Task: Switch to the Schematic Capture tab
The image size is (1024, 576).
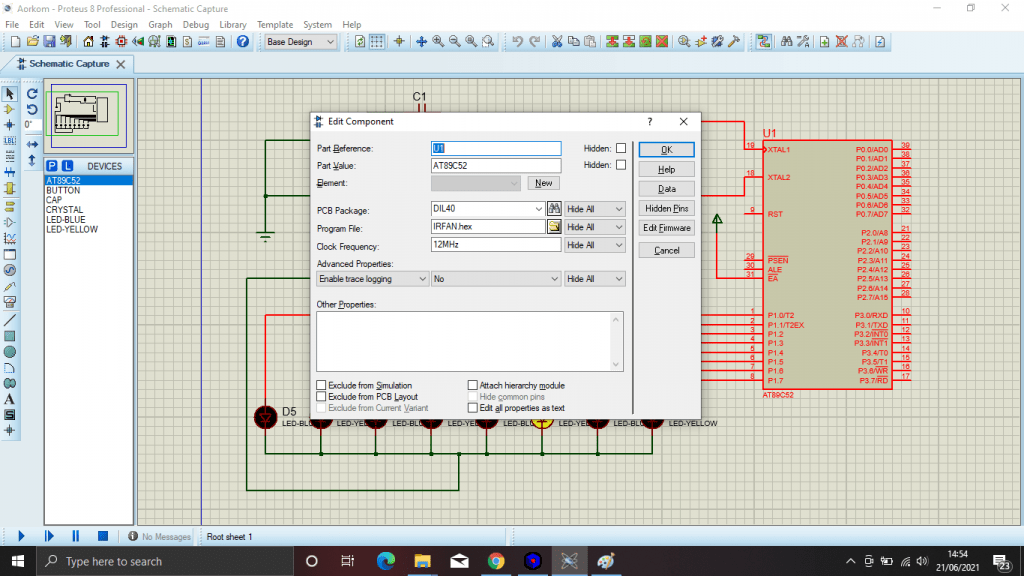Action: tap(69, 64)
